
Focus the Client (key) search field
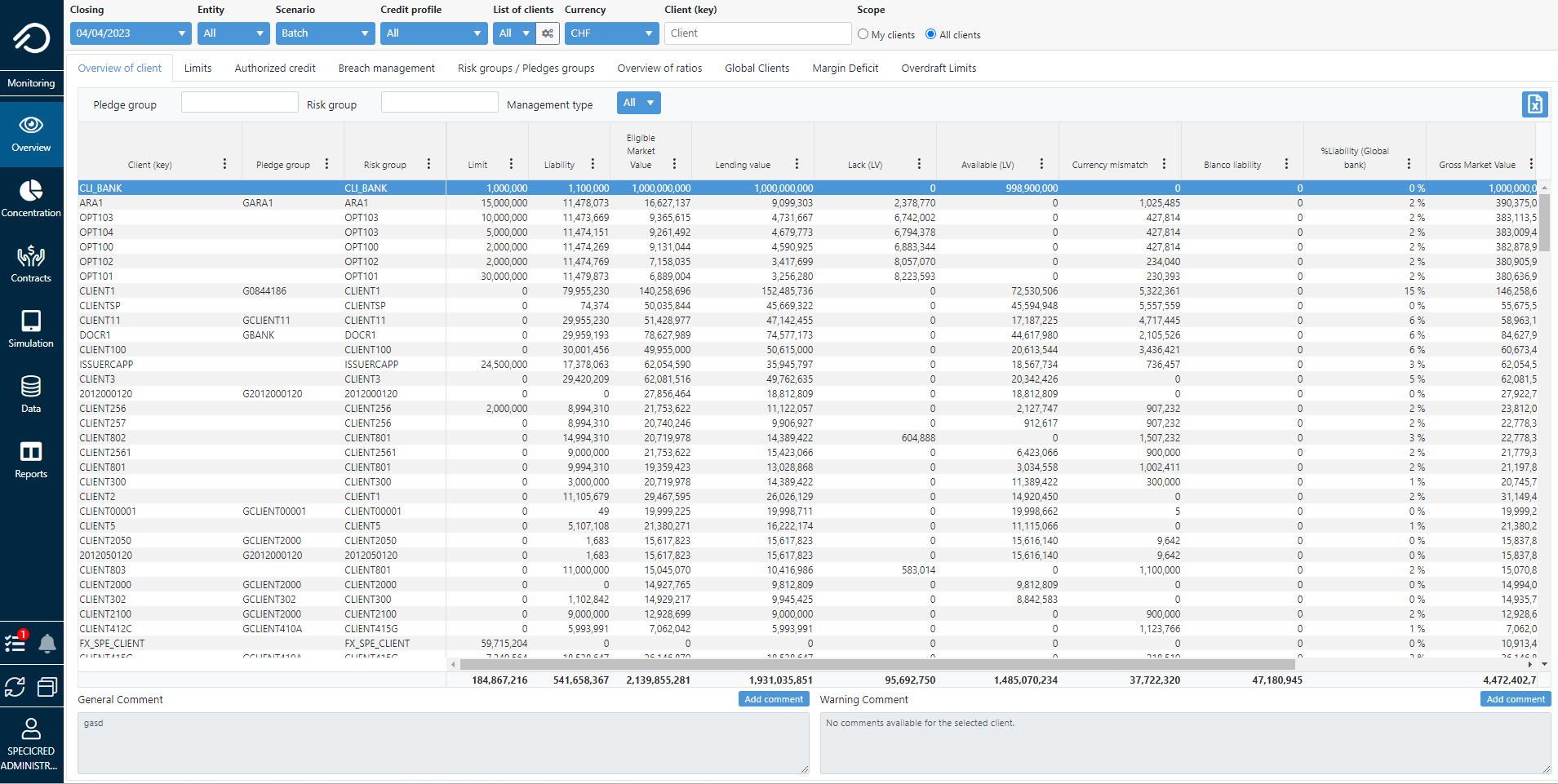(x=758, y=33)
